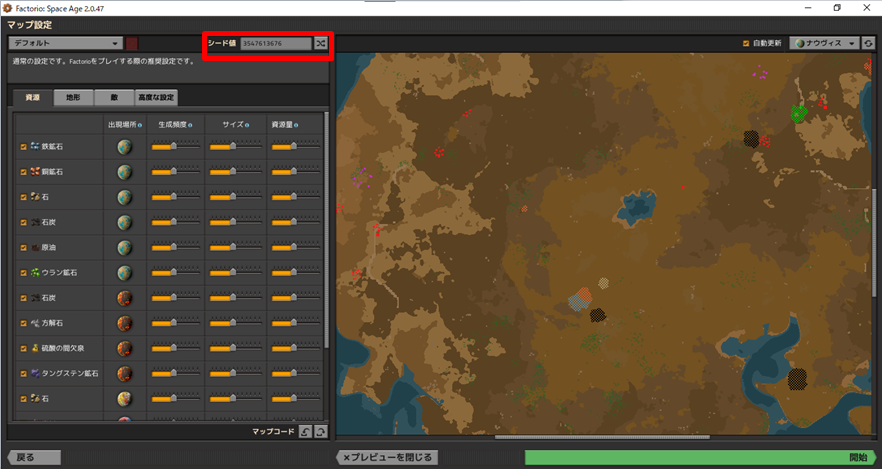Open the デフォルト preset dropdown

coord(66,43)
